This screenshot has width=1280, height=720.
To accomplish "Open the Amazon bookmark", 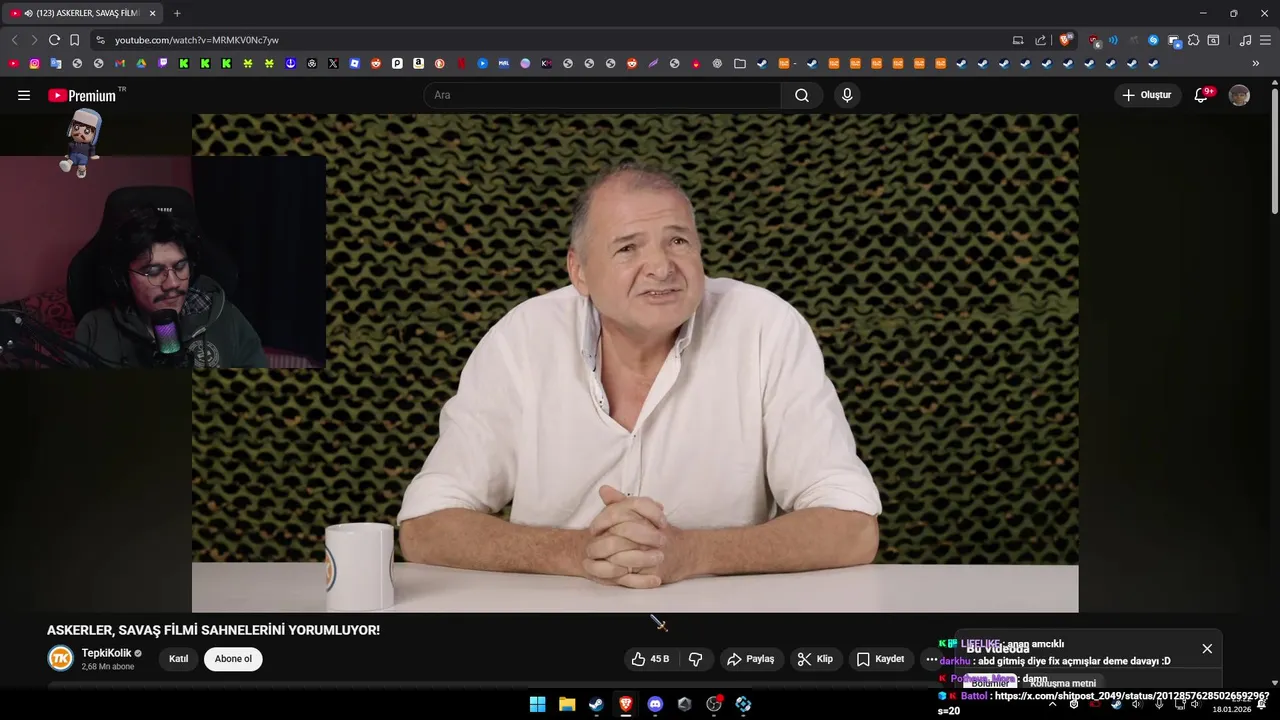I will (418, 63).
